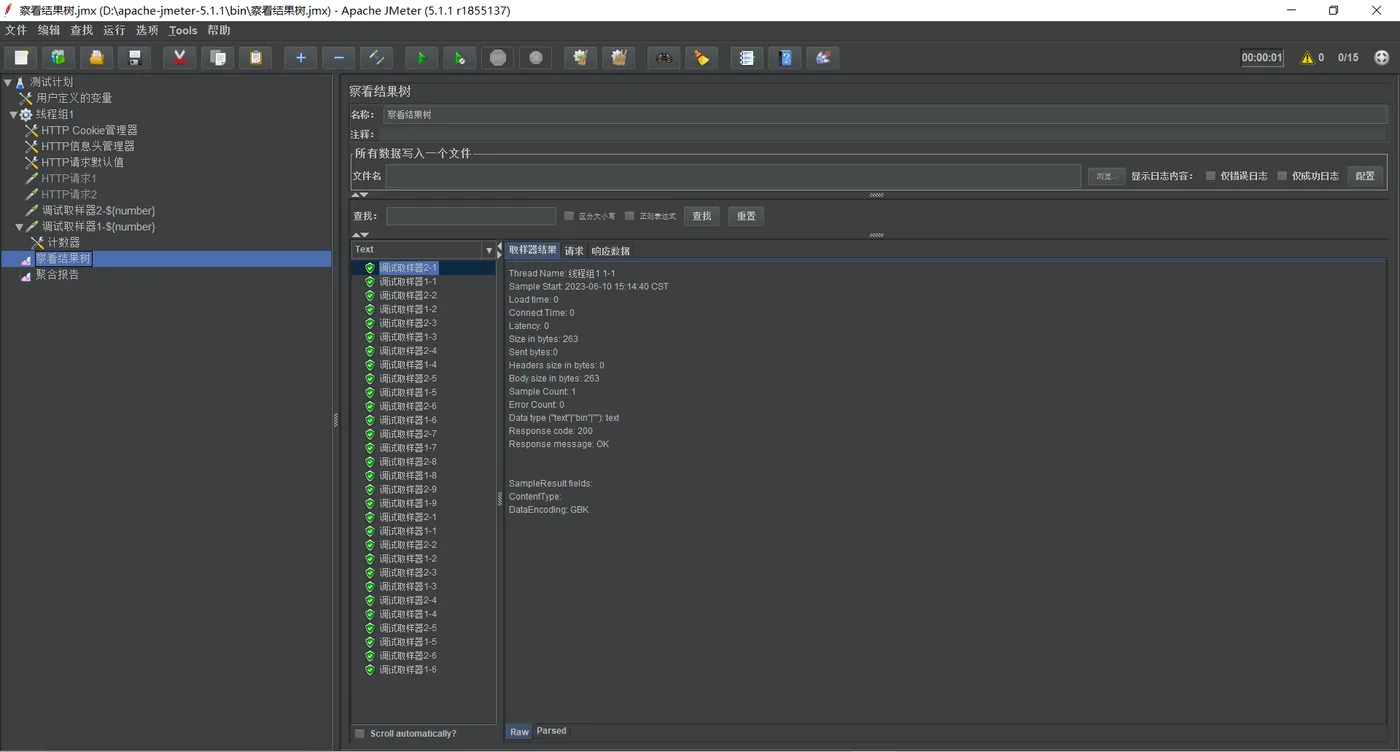The width and height of the screenshot is (1400, 752).
Task: Click the Clear results broom-gear icon
Action: [x=580, y=58]
